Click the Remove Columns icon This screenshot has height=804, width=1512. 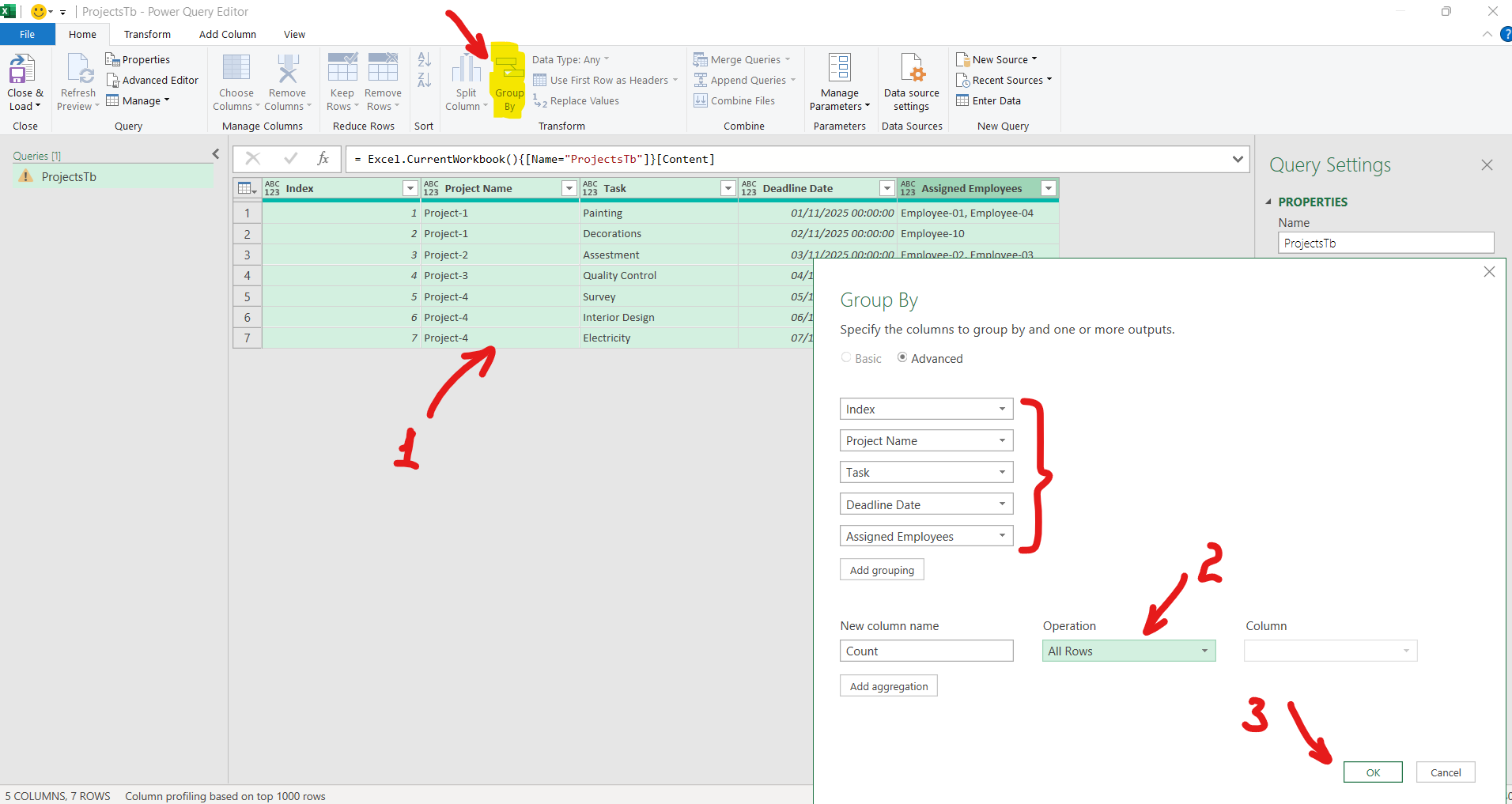tap(287, 68)
